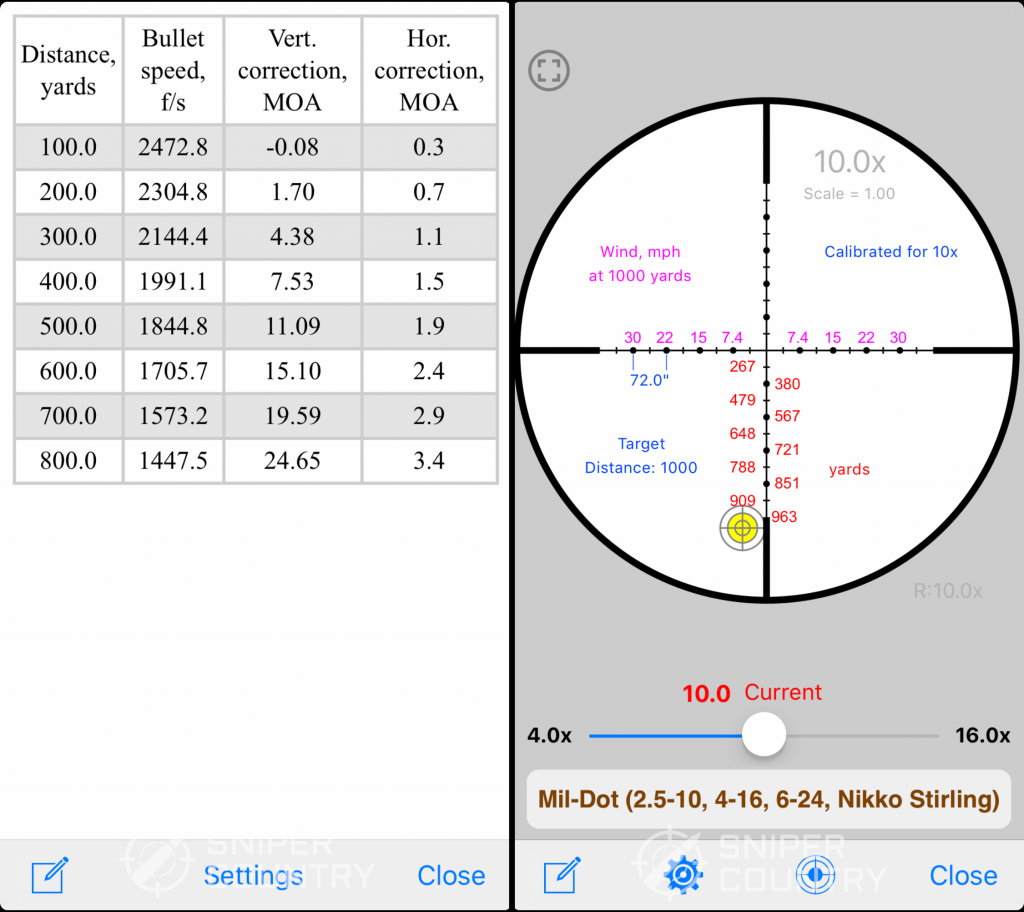Tap the Calibrated for 10x label
Screen dimensions: 1024x912
(891, 252)
